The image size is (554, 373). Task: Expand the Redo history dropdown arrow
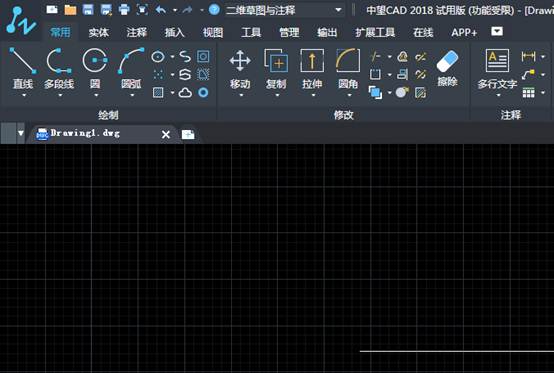point(202,10)
